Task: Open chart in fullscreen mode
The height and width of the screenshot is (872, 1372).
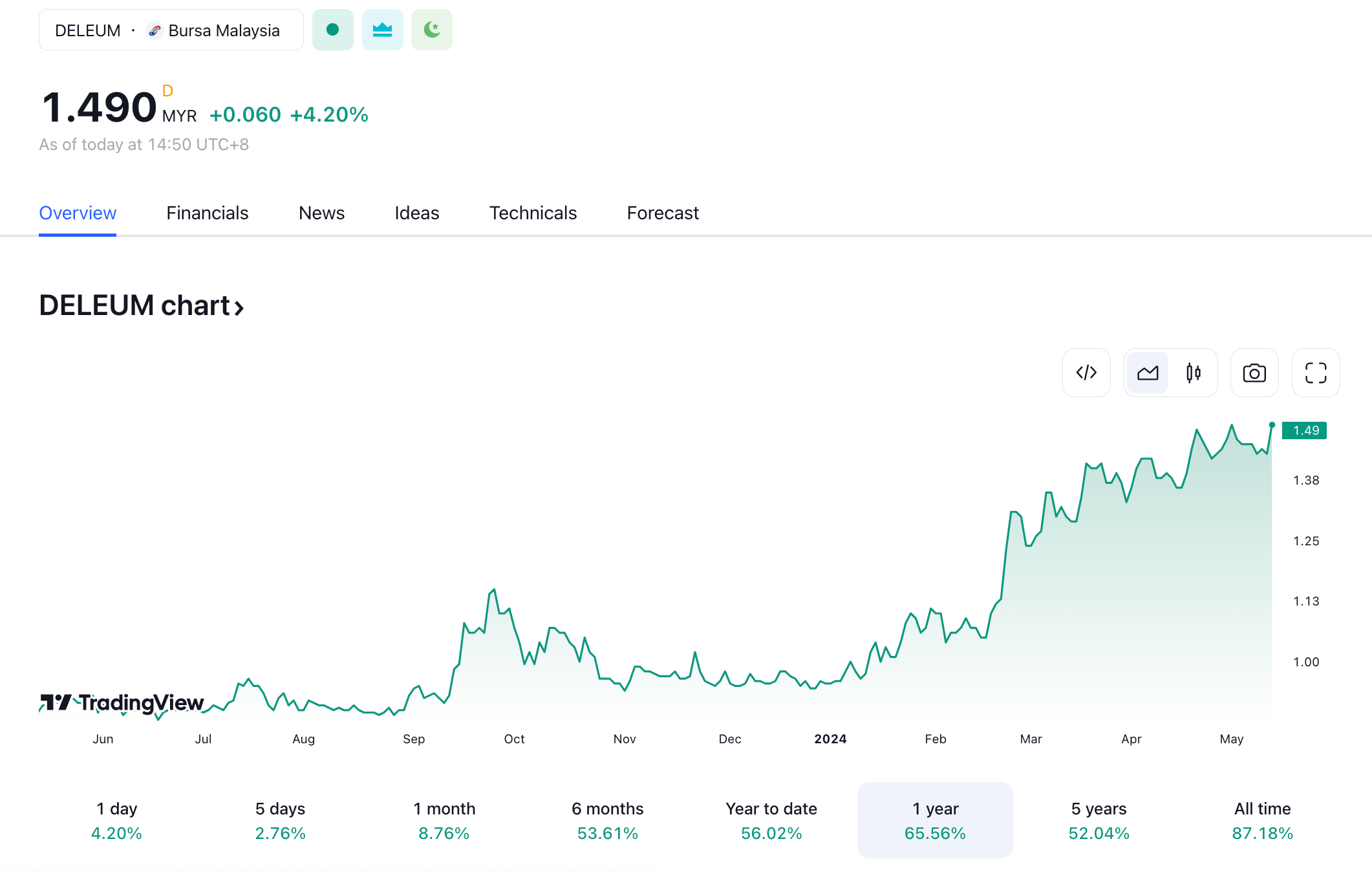Action: tap(1316, 373)
